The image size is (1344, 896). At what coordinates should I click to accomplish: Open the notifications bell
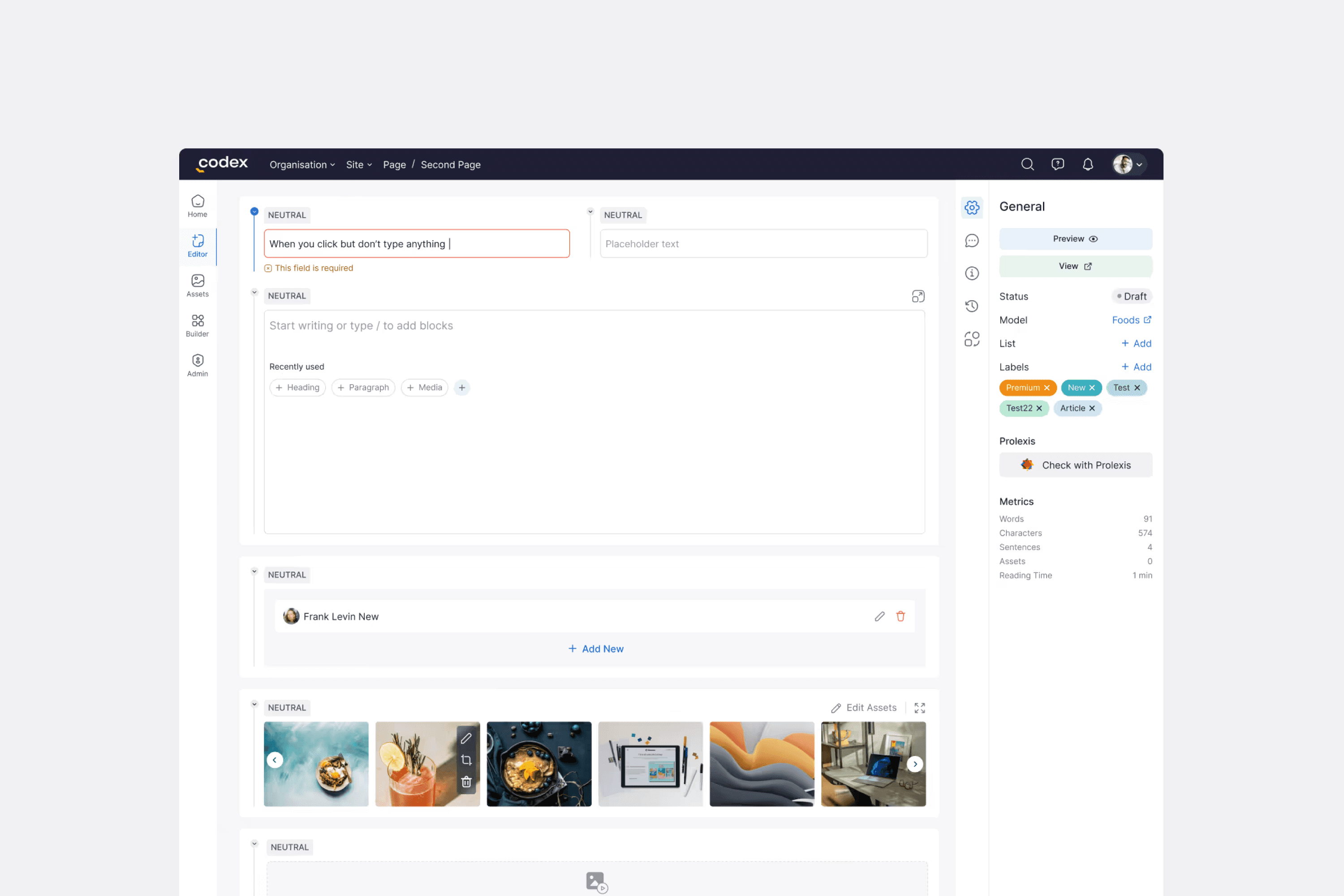pyautogui.click(x=1087, y=164)
